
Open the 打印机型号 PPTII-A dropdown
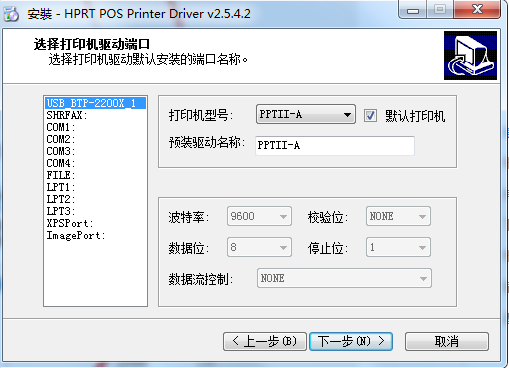point(306,114)
